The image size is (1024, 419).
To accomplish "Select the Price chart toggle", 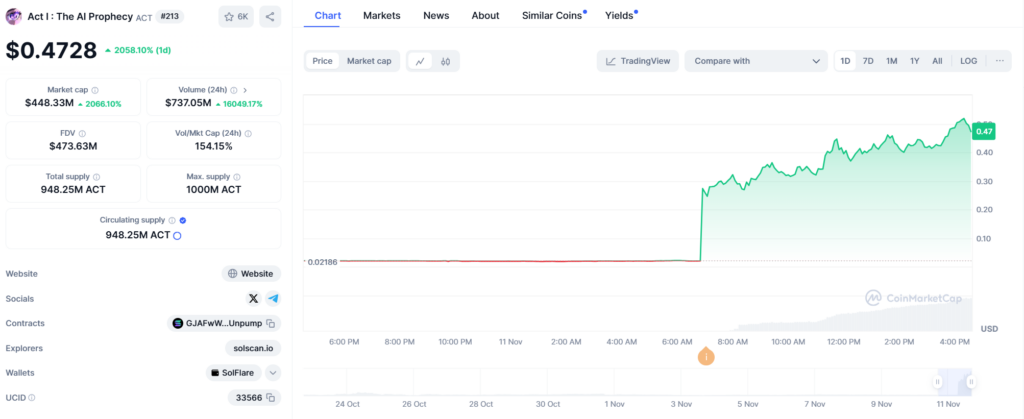I will pyautogui.click(x=322, y=61).
